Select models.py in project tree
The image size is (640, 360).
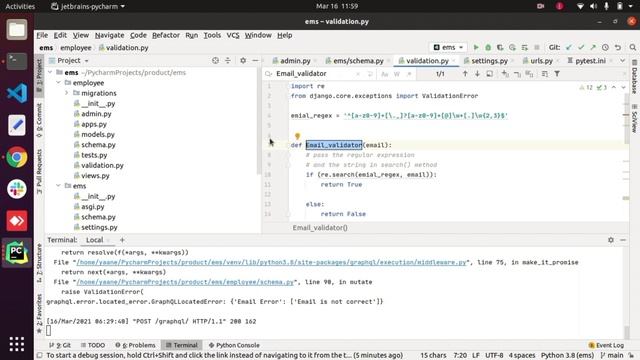coord(98,134)
